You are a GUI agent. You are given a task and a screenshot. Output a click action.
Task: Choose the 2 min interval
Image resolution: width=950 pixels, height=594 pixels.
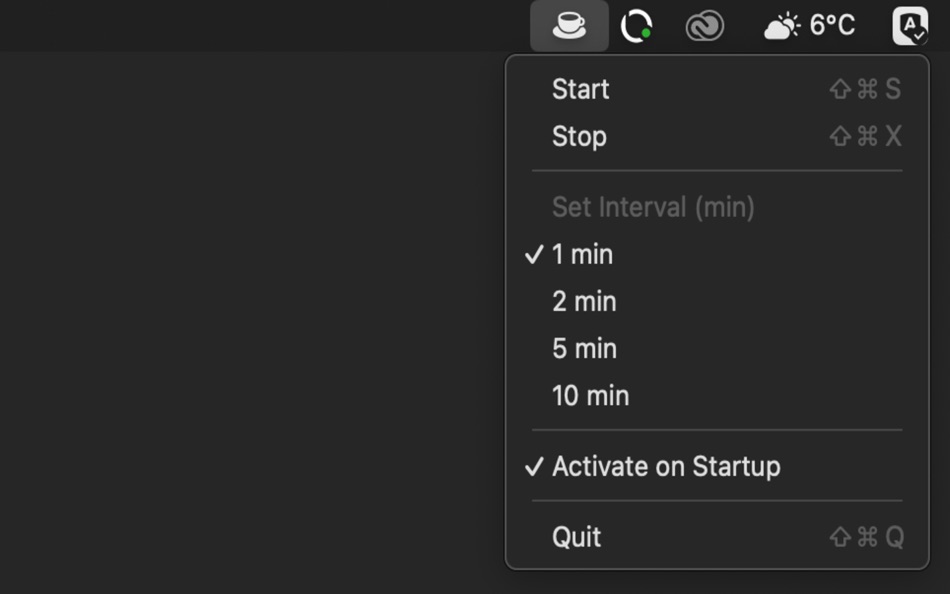[x=586, y=301]
